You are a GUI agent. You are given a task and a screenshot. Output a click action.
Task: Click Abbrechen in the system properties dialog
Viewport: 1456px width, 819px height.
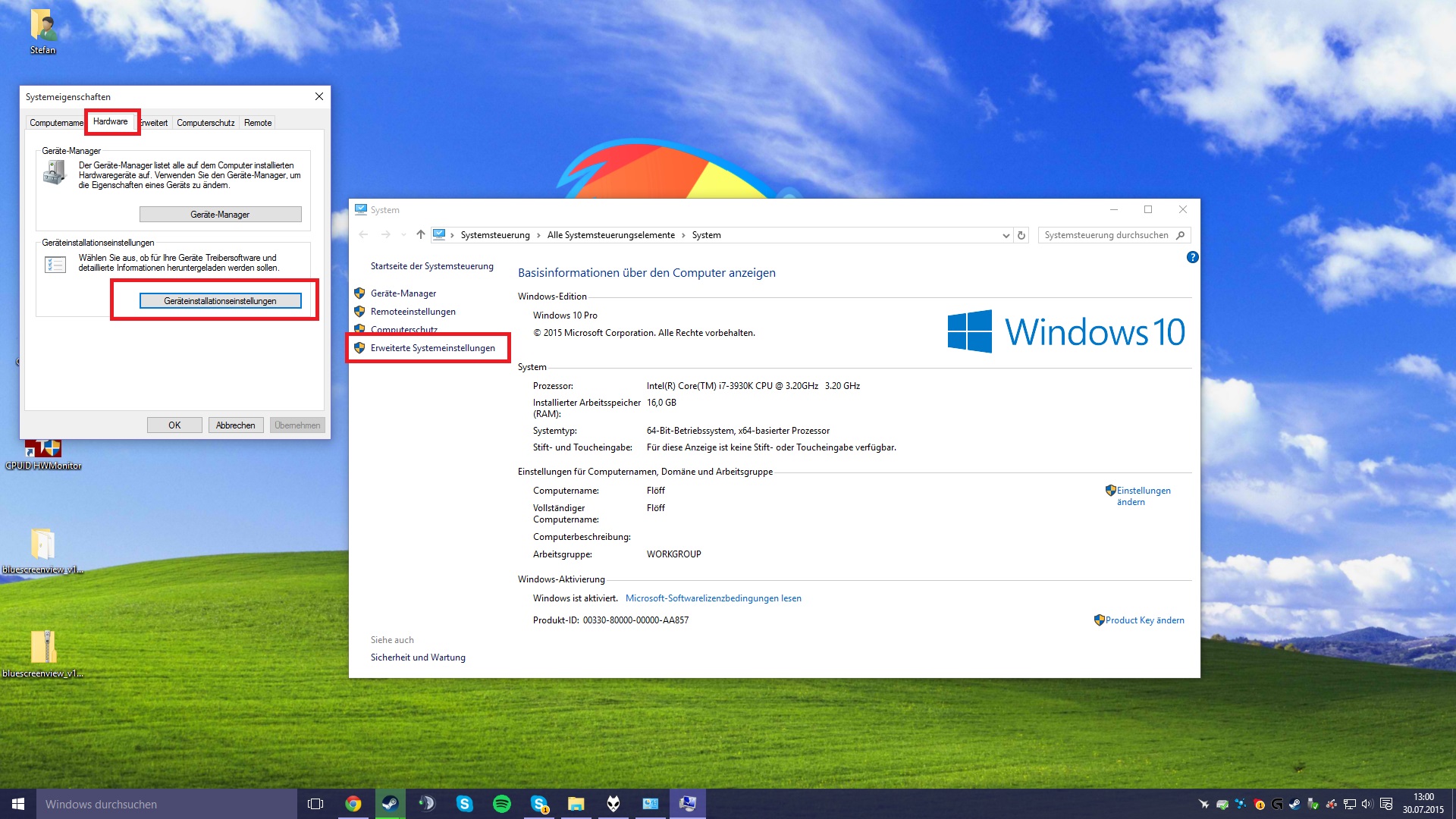(236, 425)
